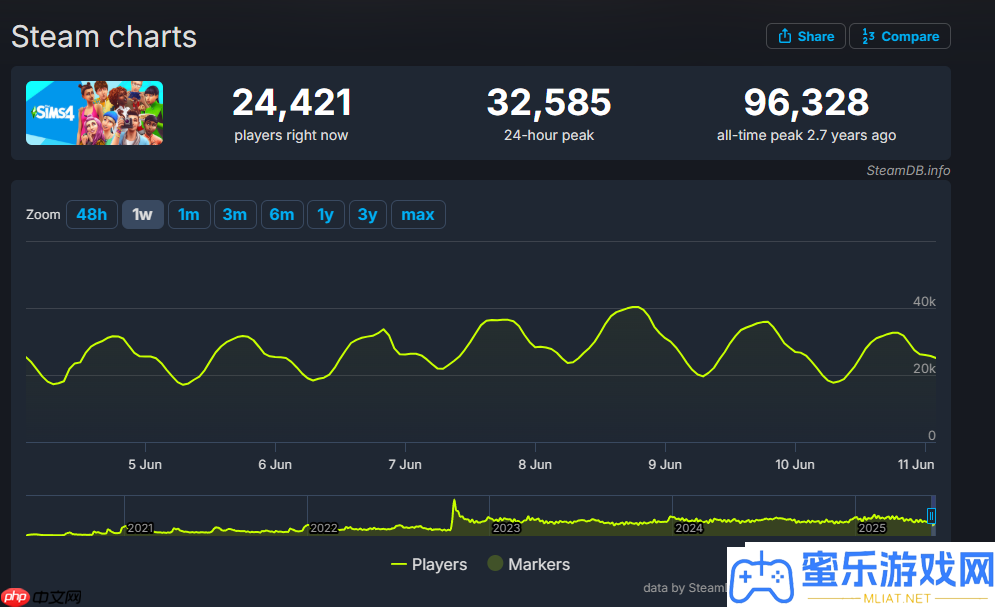
Task: Toggle the Players legend series
Action: pos(429,564)
